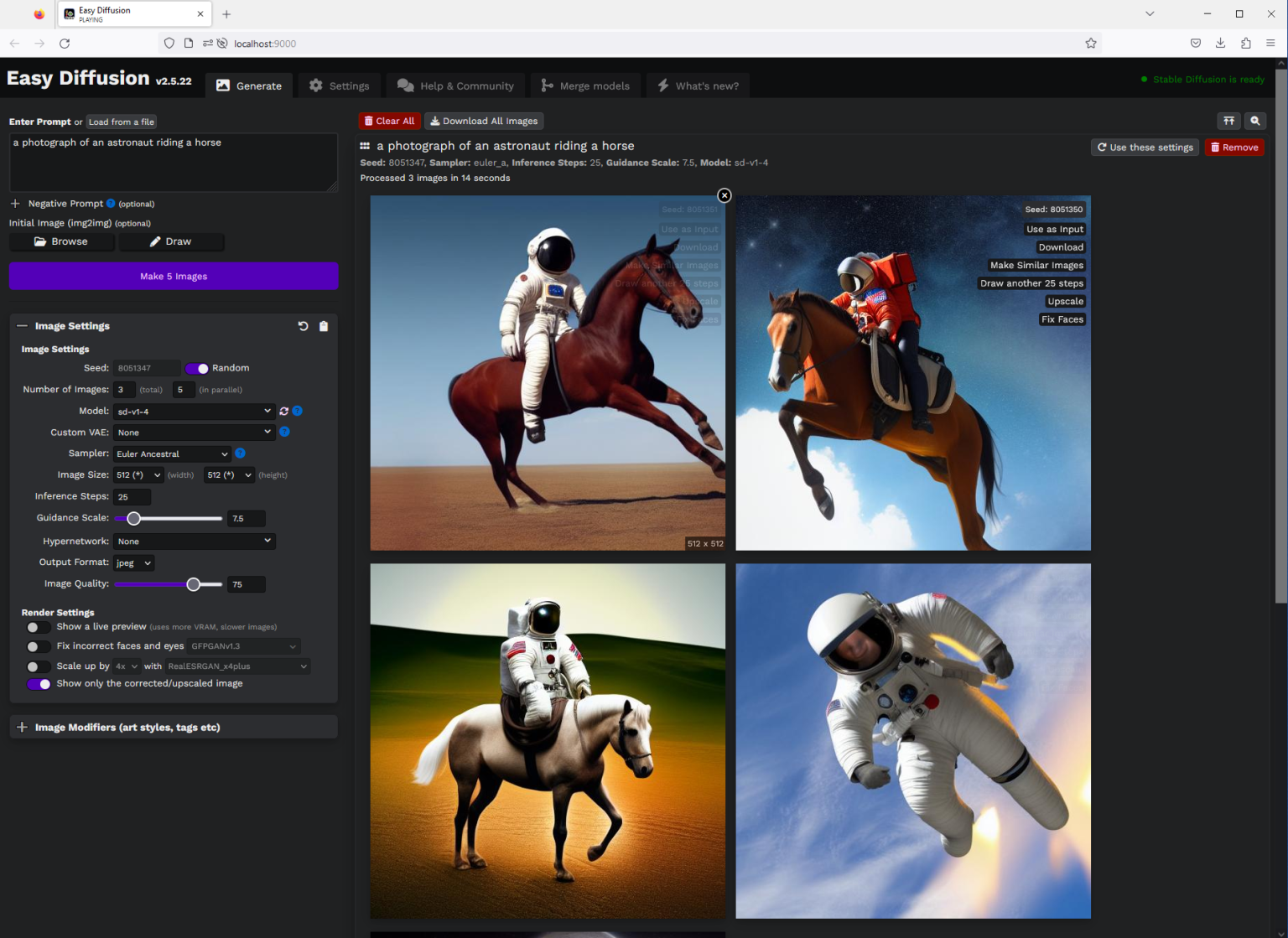This screenshot has height=938, width=1288.
Task: Click the refresh models icon beside Model
Action: (284, 412)
